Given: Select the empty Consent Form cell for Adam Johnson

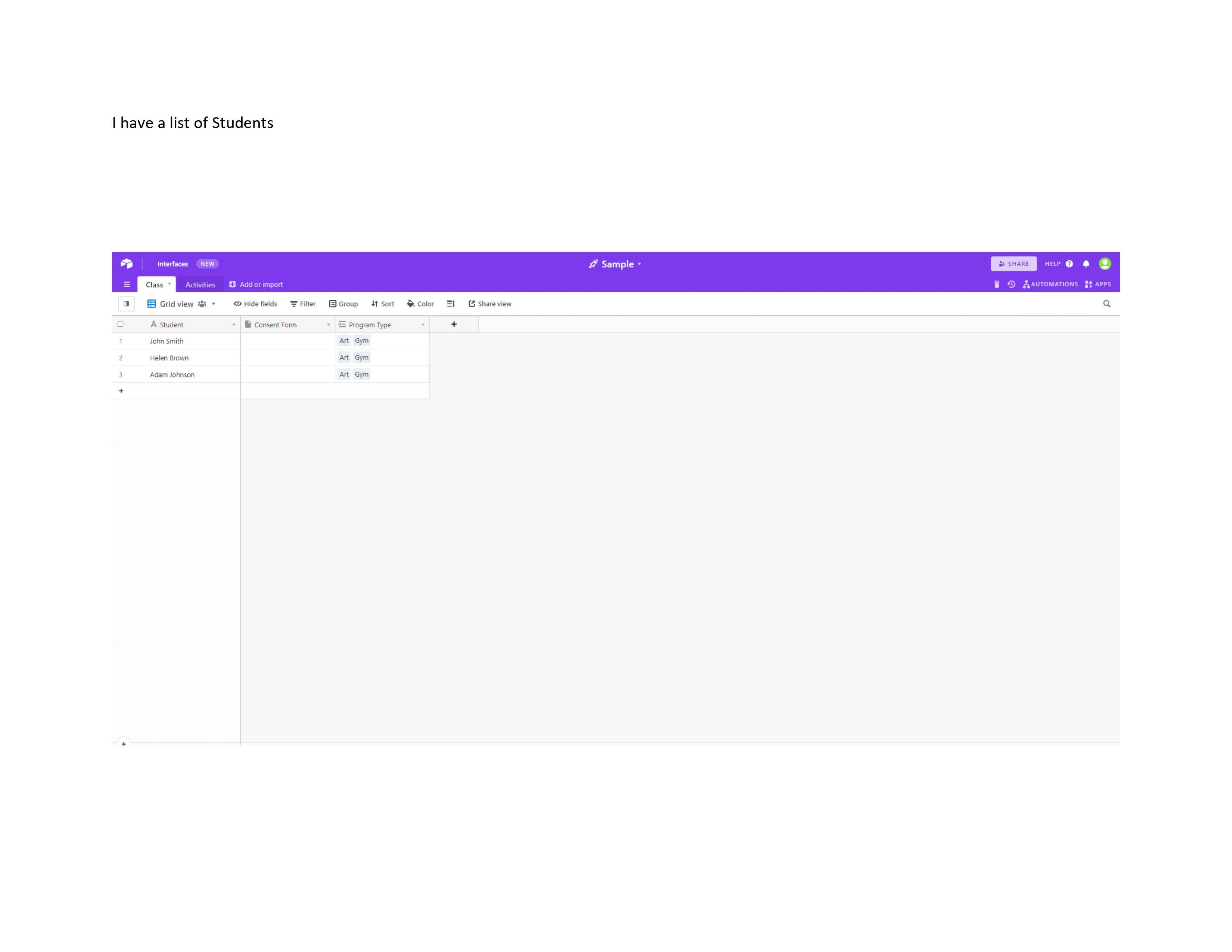Looking at the screenshot, I should click(x=288, y=374).
